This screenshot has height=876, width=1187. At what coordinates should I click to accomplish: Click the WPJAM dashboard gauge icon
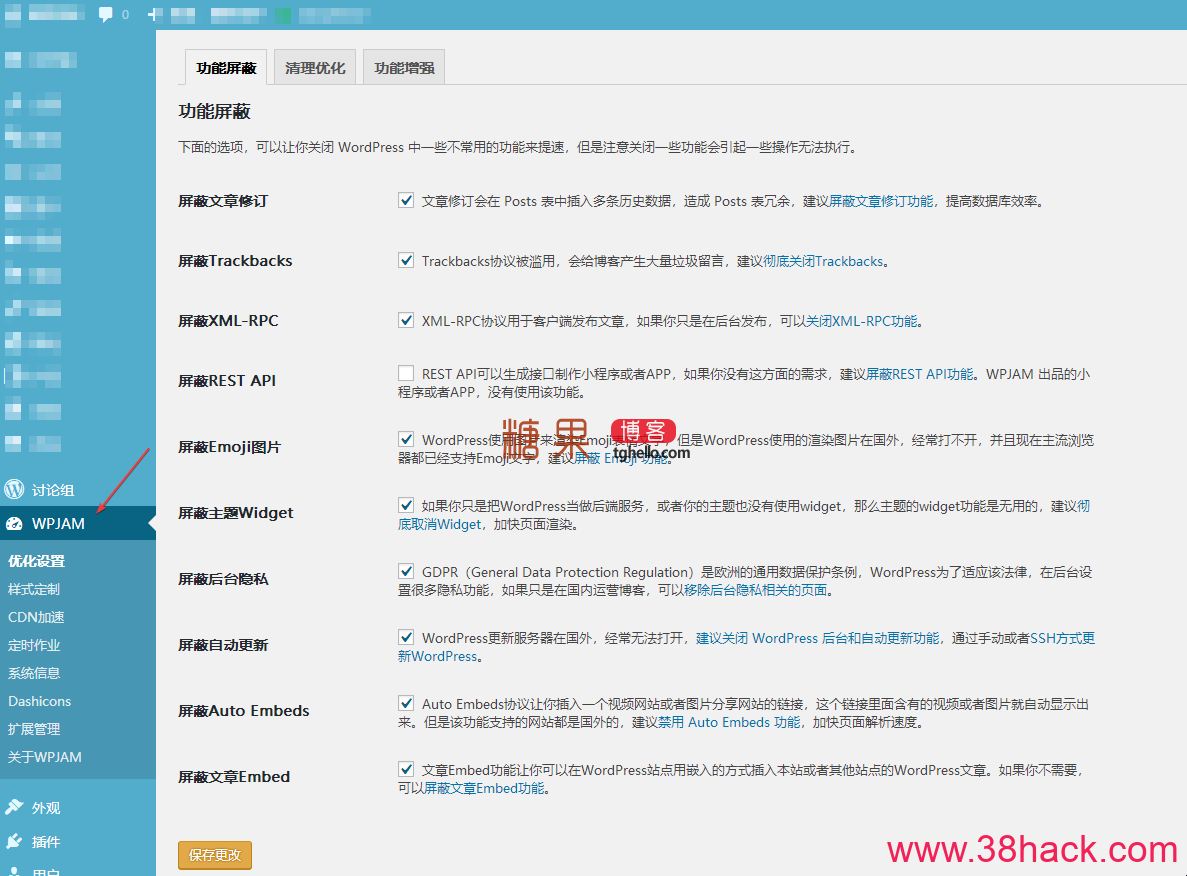(14, 523)
